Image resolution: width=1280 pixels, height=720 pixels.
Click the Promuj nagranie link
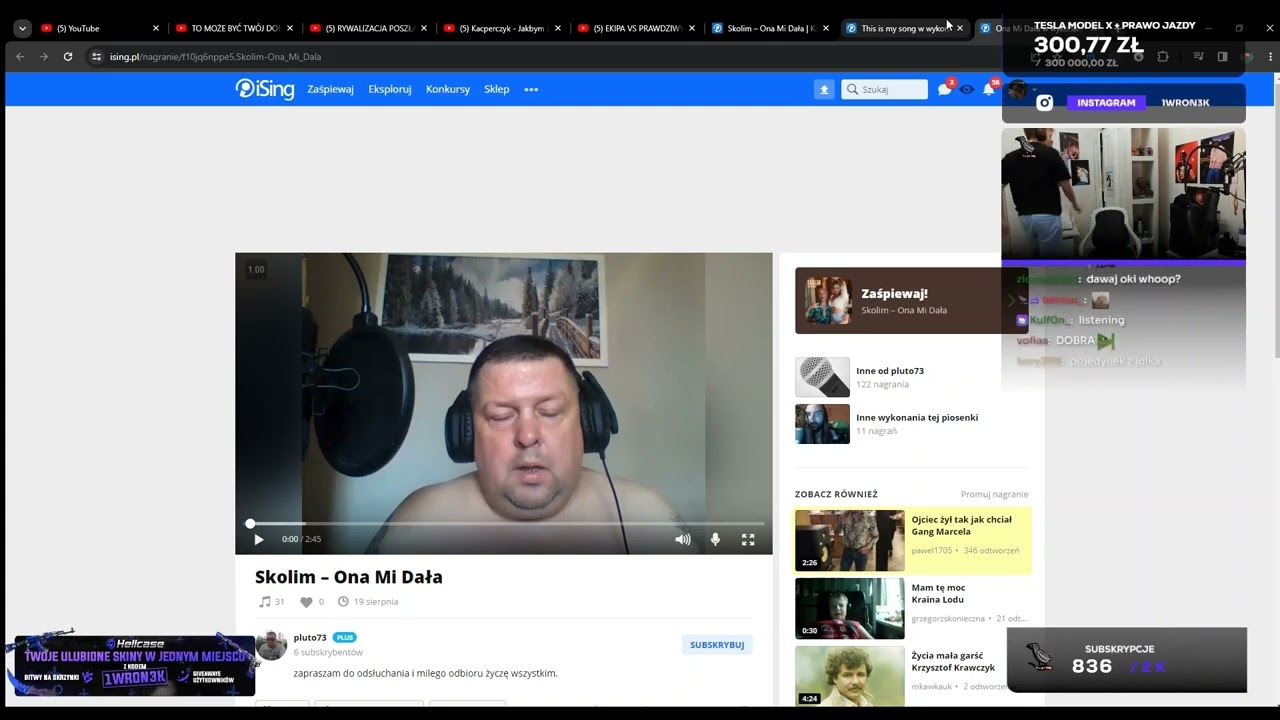tap(994, 494)
